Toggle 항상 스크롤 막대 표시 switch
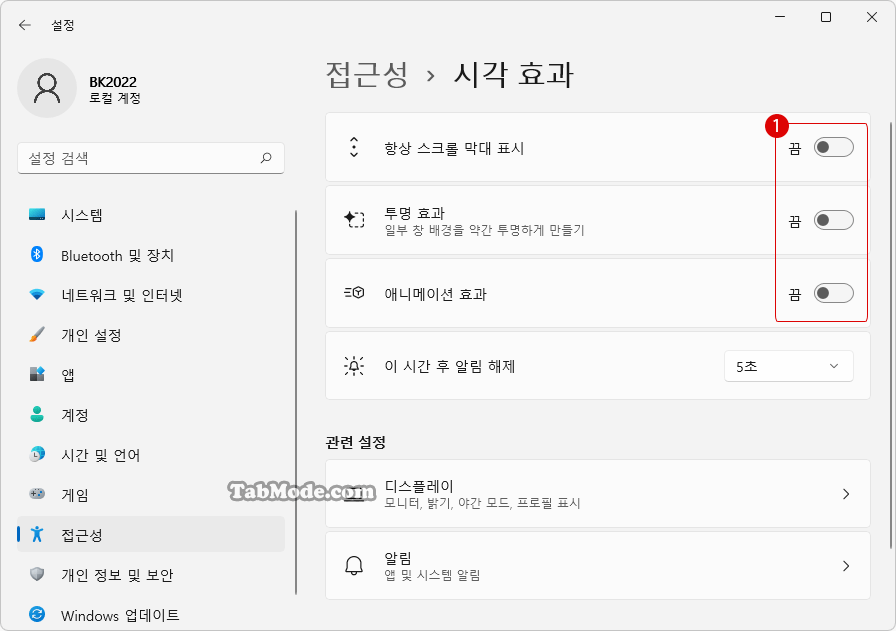 pyautogui.click(x=834, y=147)
